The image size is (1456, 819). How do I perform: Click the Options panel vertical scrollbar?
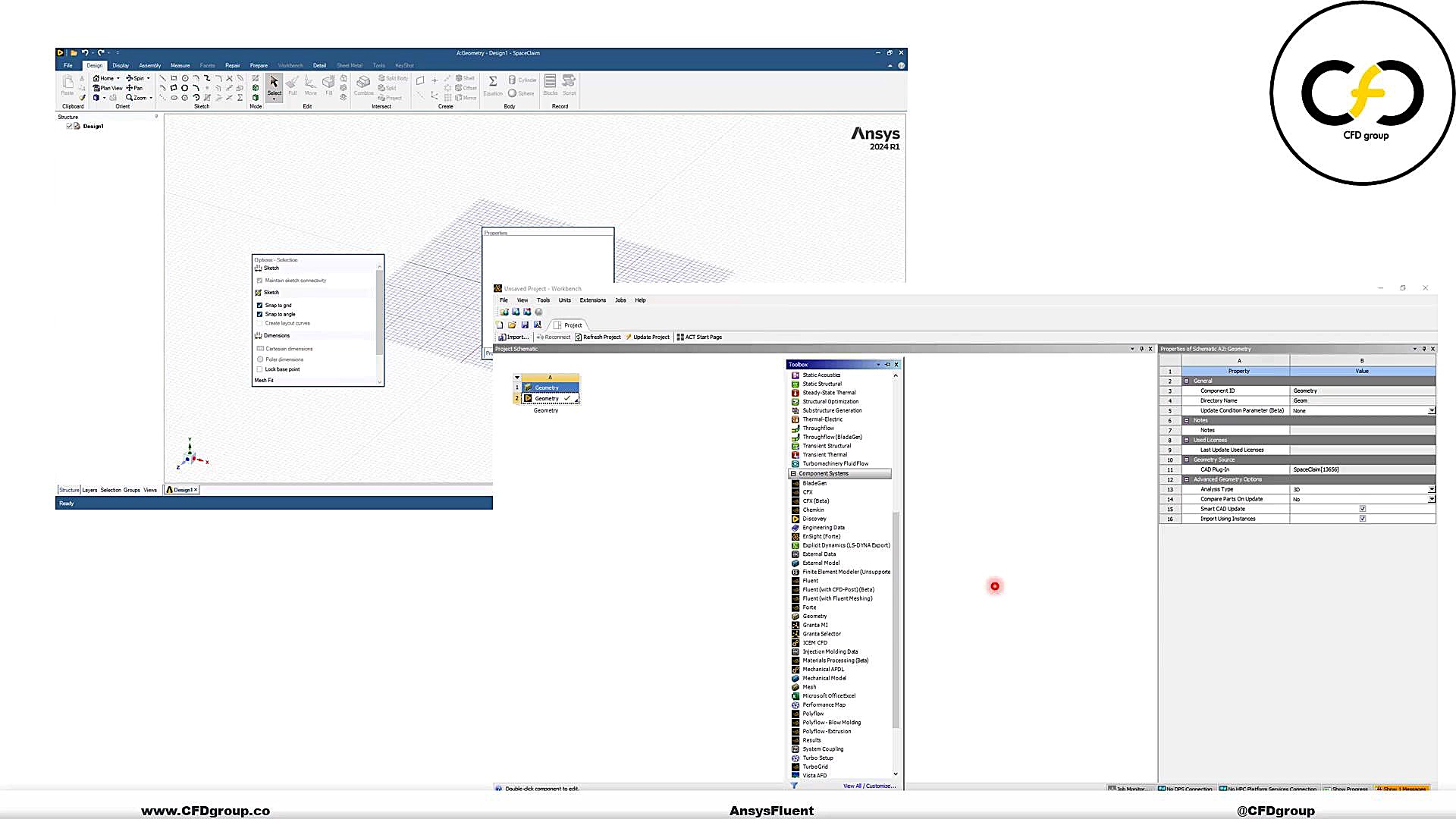click(x=380, y=312)
